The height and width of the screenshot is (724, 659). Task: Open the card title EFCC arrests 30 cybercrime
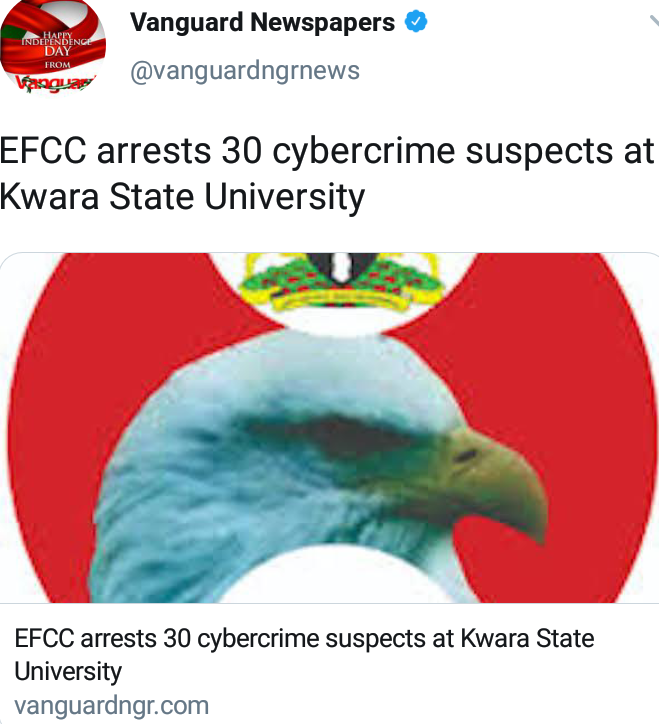tap(304, 655)
